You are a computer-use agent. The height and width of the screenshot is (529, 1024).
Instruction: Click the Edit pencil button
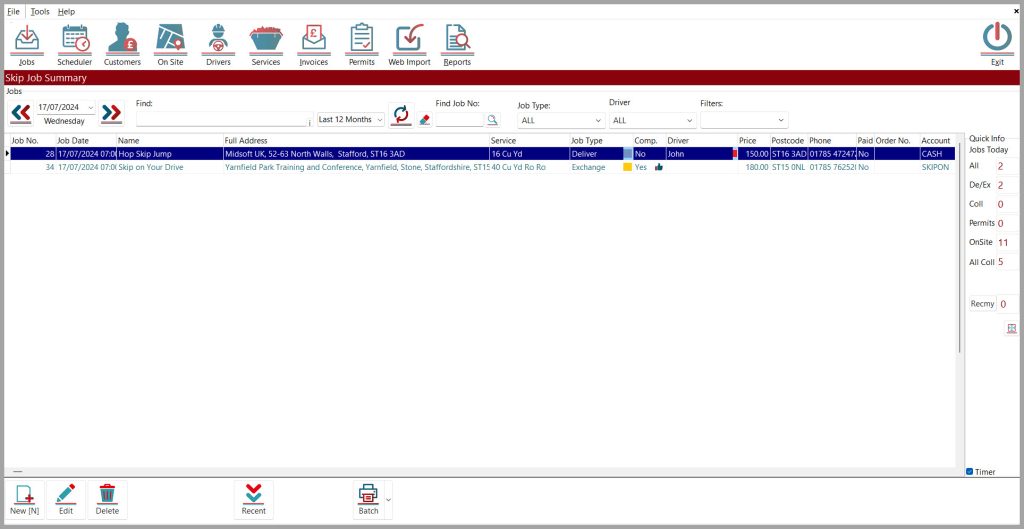(x=66, y=500)
